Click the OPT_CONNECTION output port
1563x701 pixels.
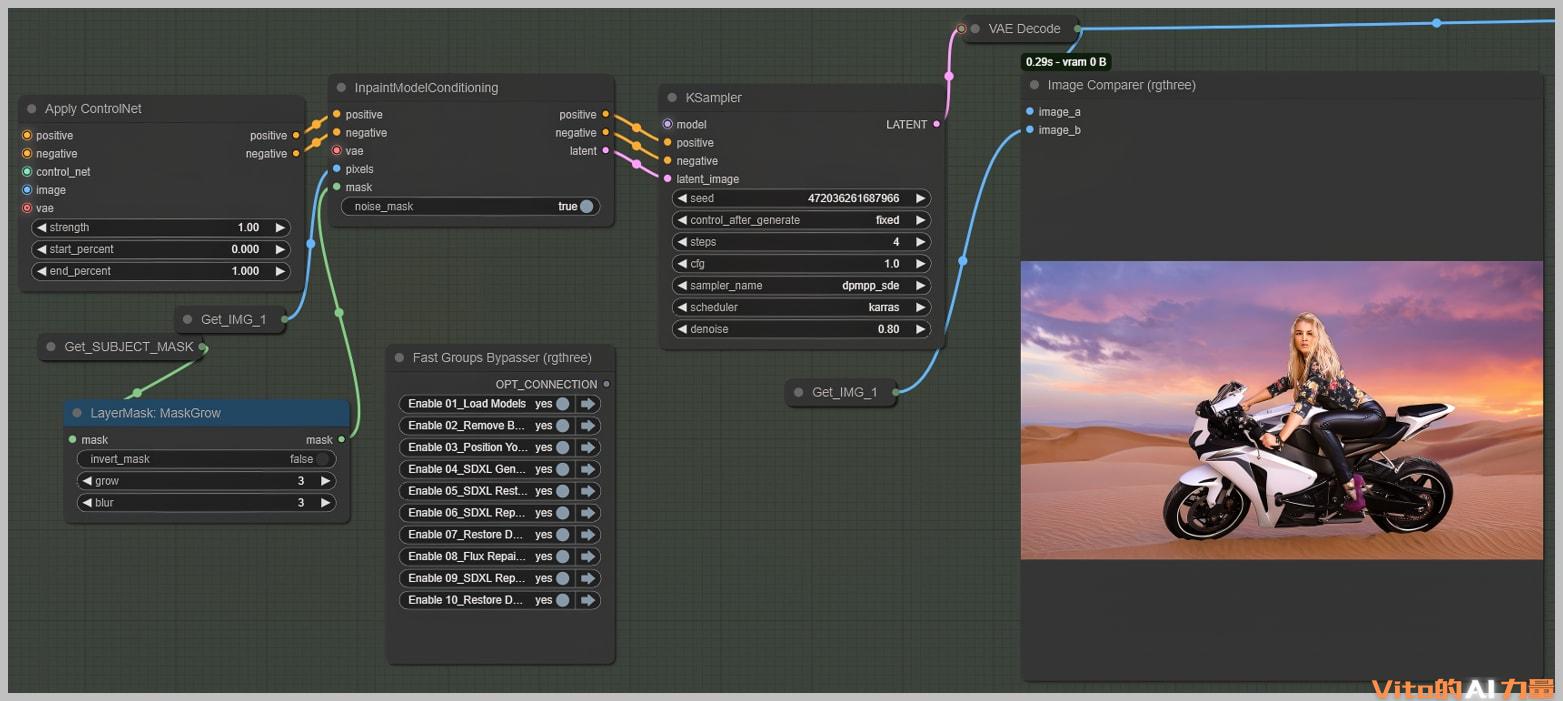(x=606, y=384)
